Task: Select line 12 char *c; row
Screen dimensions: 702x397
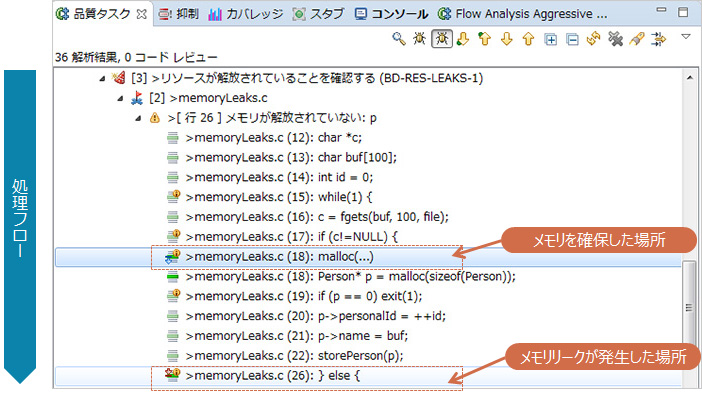Action: coord(274,137)
